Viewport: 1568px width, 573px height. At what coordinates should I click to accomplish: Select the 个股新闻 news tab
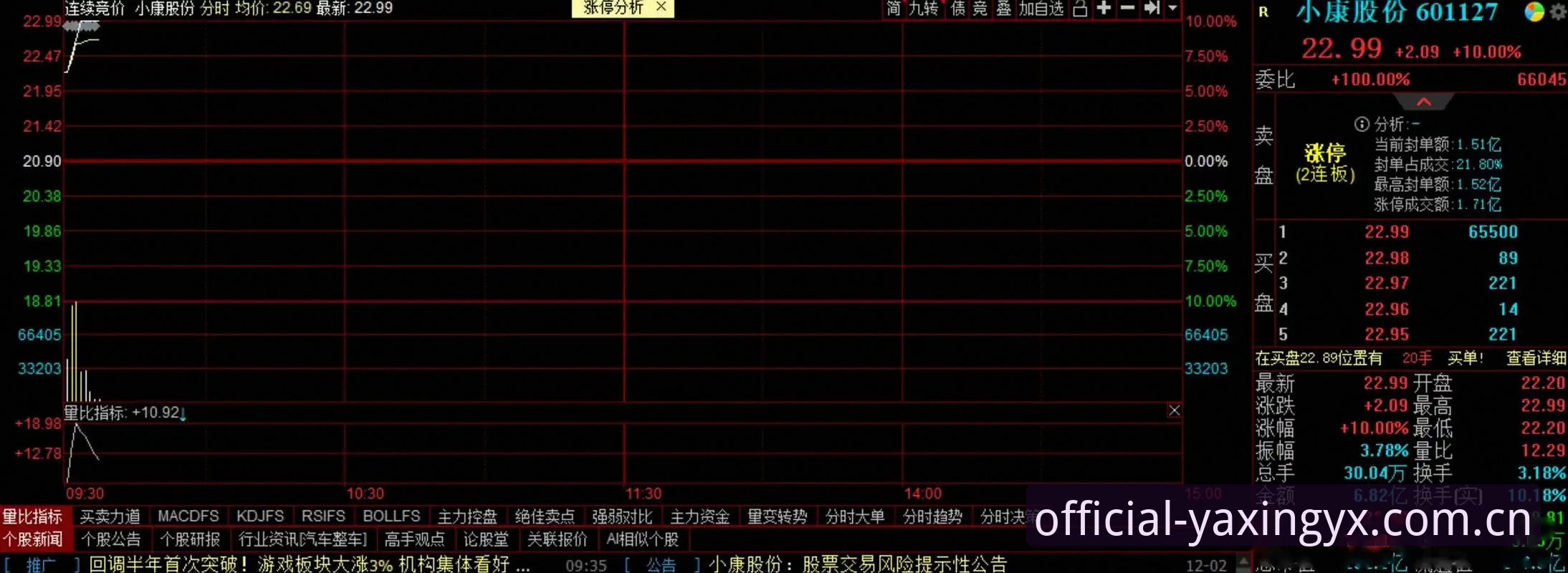coord(32,539)
